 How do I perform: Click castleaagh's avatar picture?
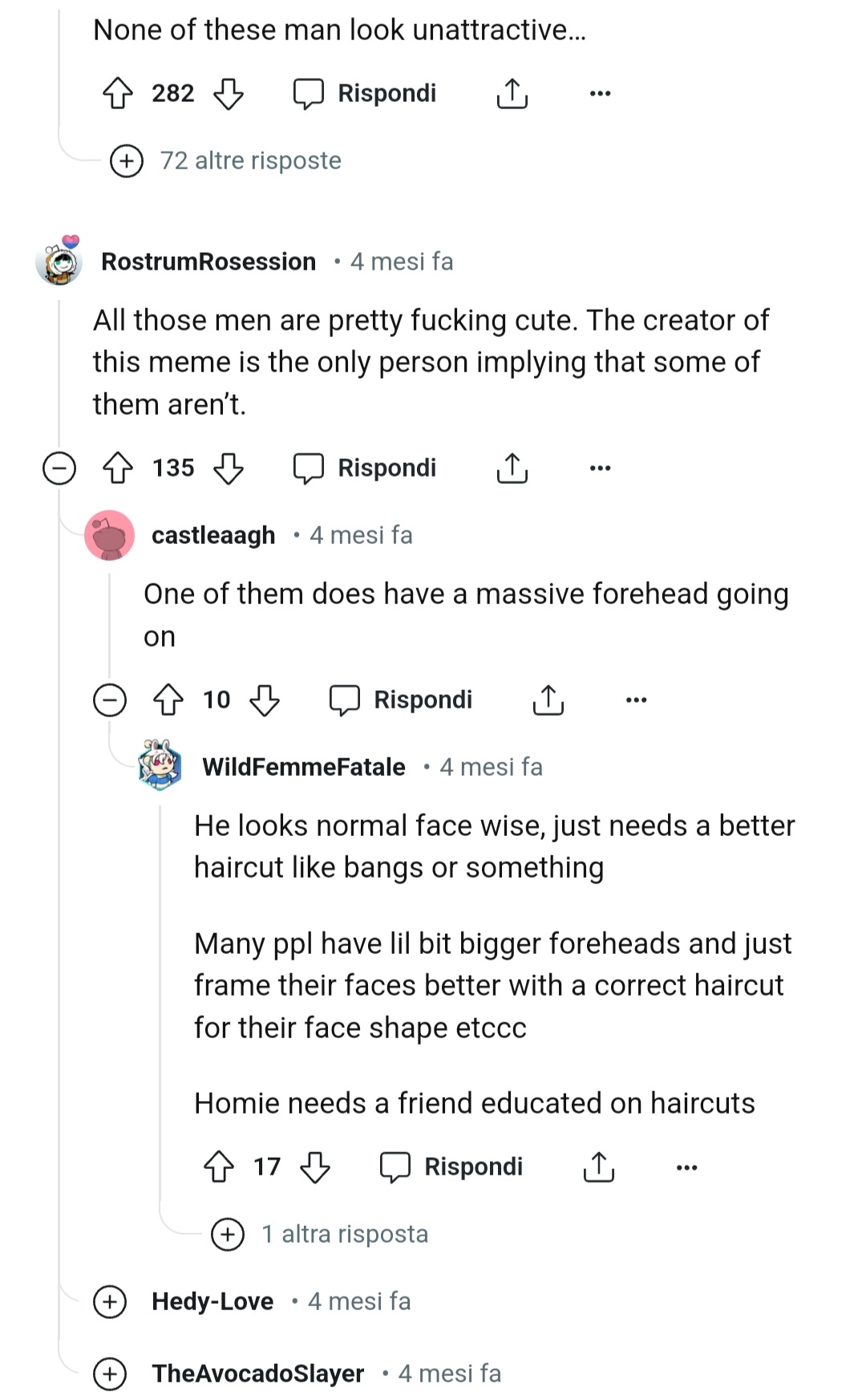[110, 536]
